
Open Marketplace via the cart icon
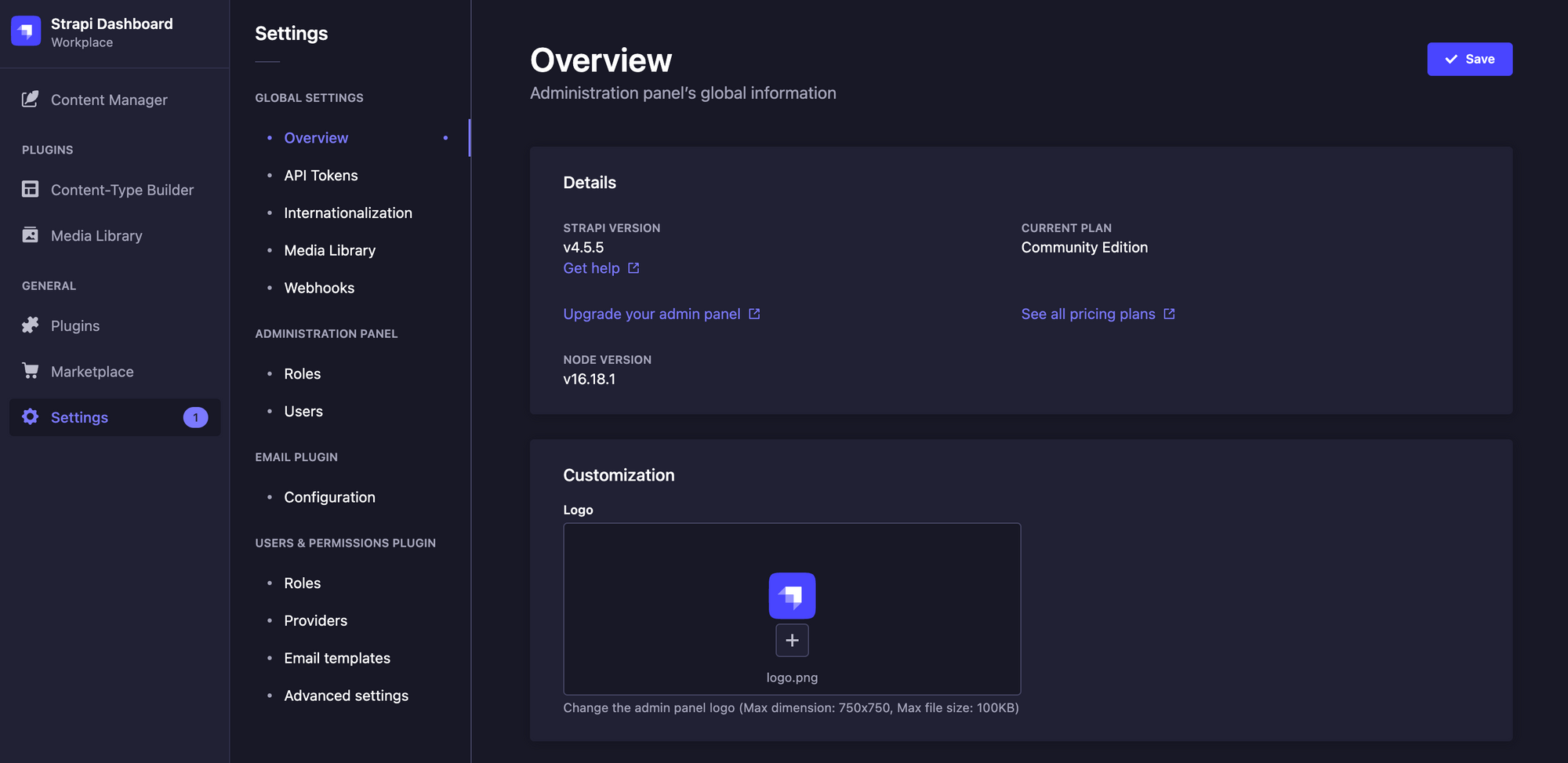29,371
